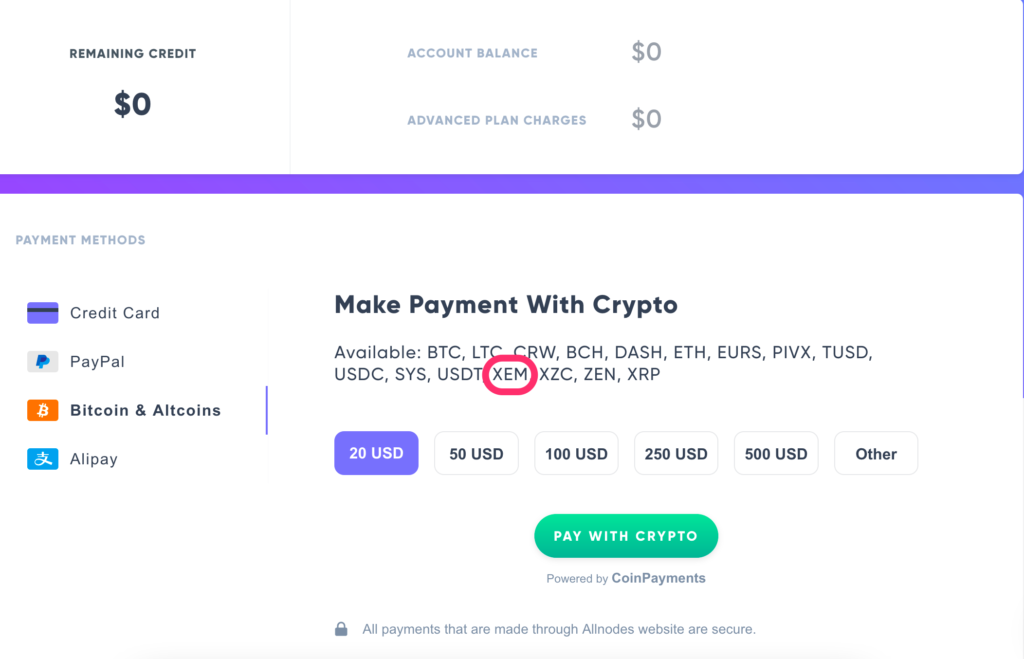This screenshot has height=659, width=1024.
Task: Open the CoinPayments link
Action: tap(658, 578)
